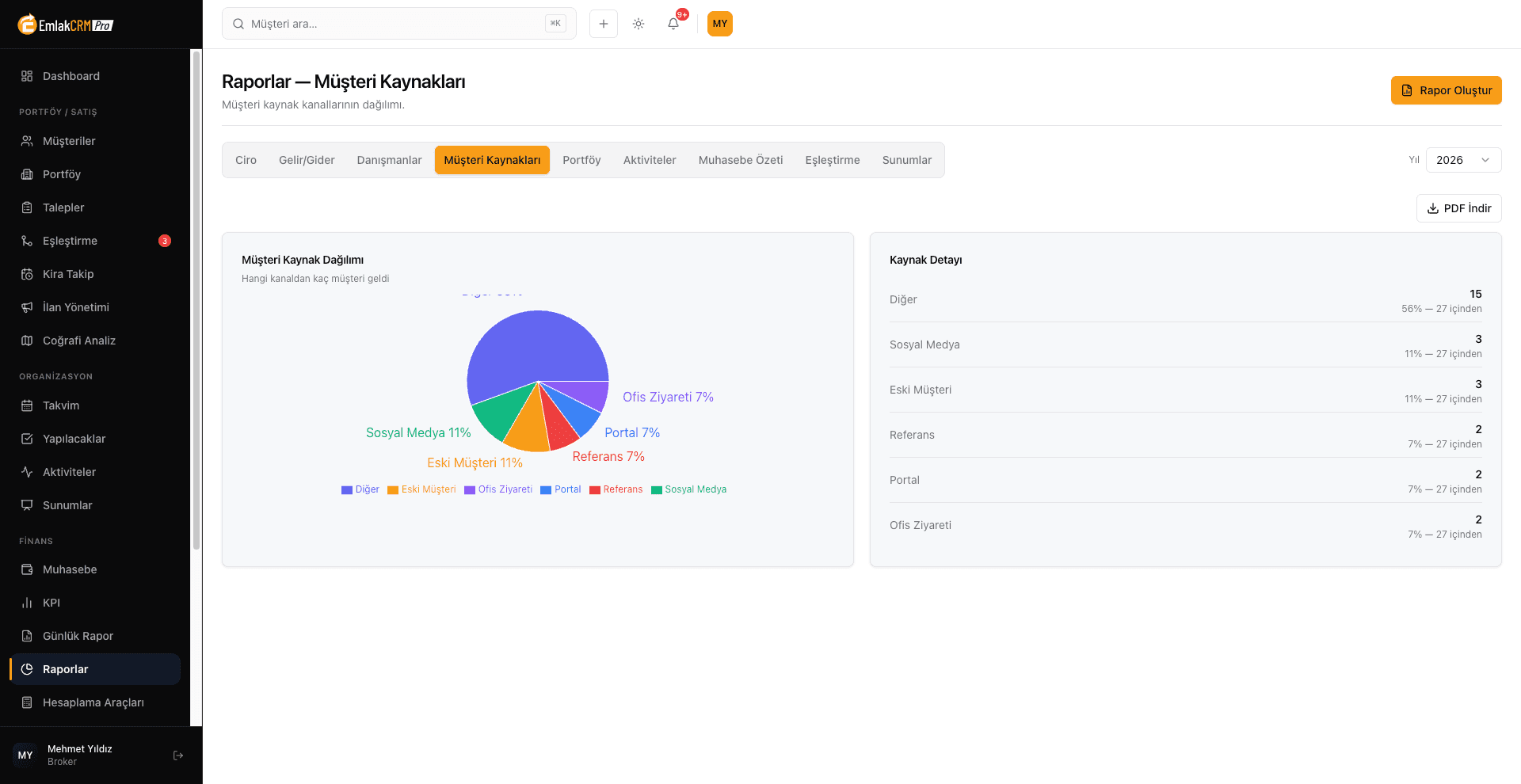Open Yapılacaklar checklist icon
Screen dimensions: 1521x784
tap(27, 439)
